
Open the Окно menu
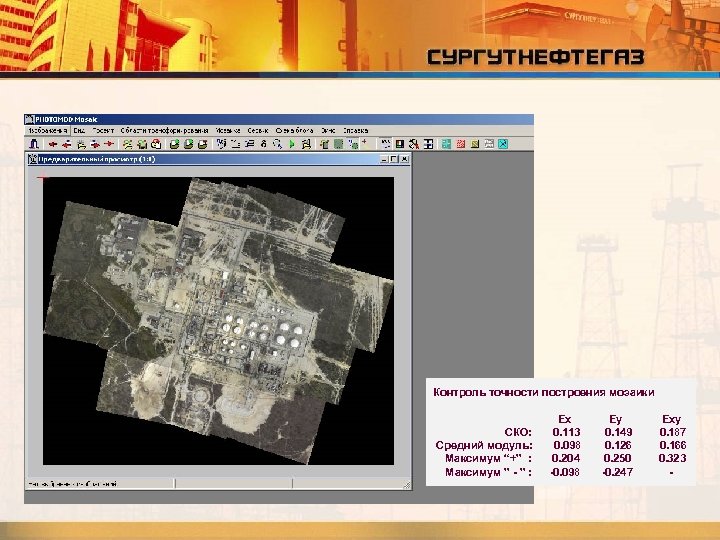(x=328, y=130)
